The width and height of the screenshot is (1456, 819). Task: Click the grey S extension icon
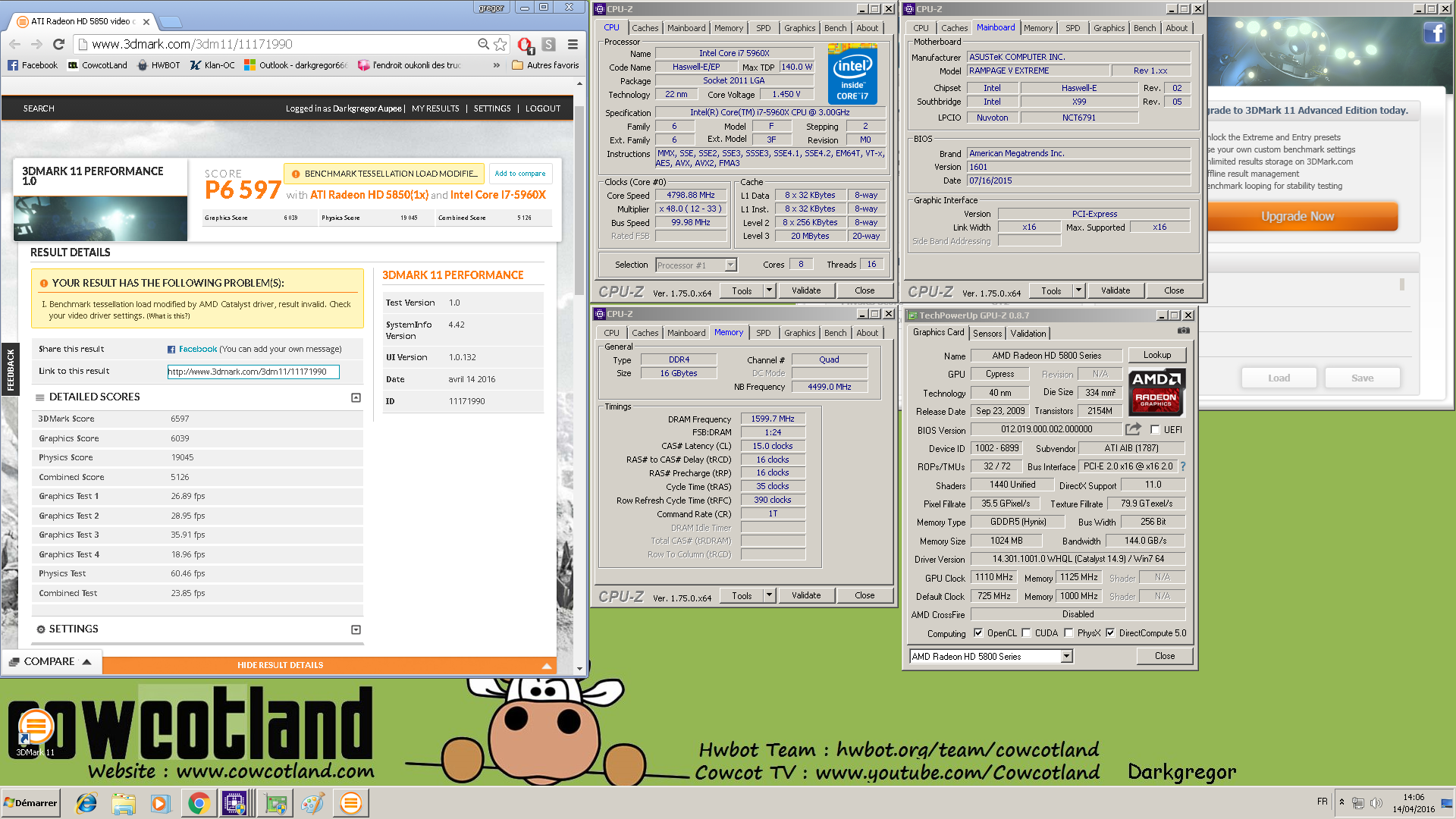pos(549,44)
